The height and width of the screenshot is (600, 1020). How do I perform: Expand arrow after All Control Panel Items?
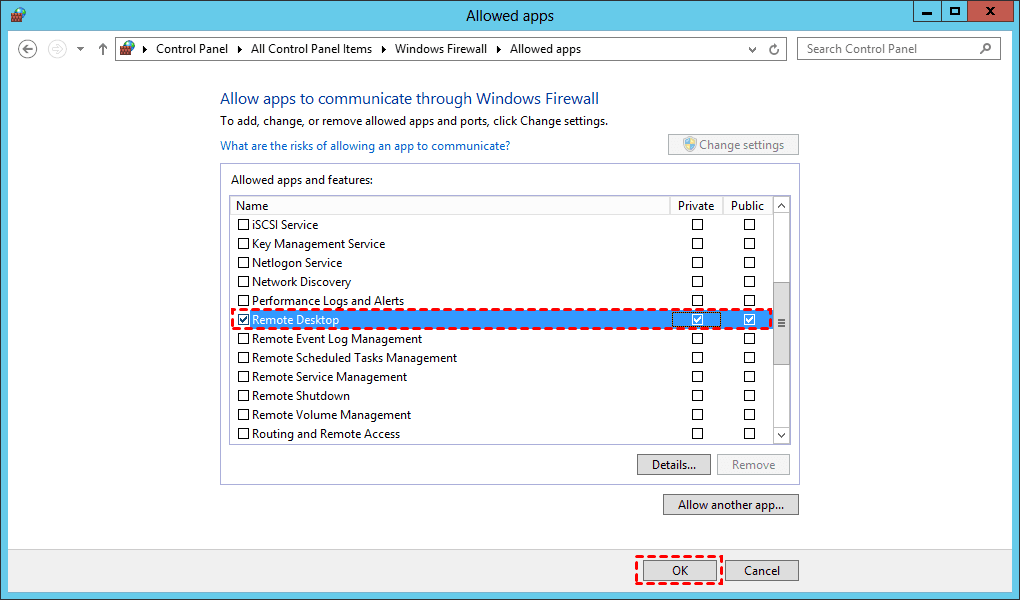pyautogui.click(x=383, y=49)
